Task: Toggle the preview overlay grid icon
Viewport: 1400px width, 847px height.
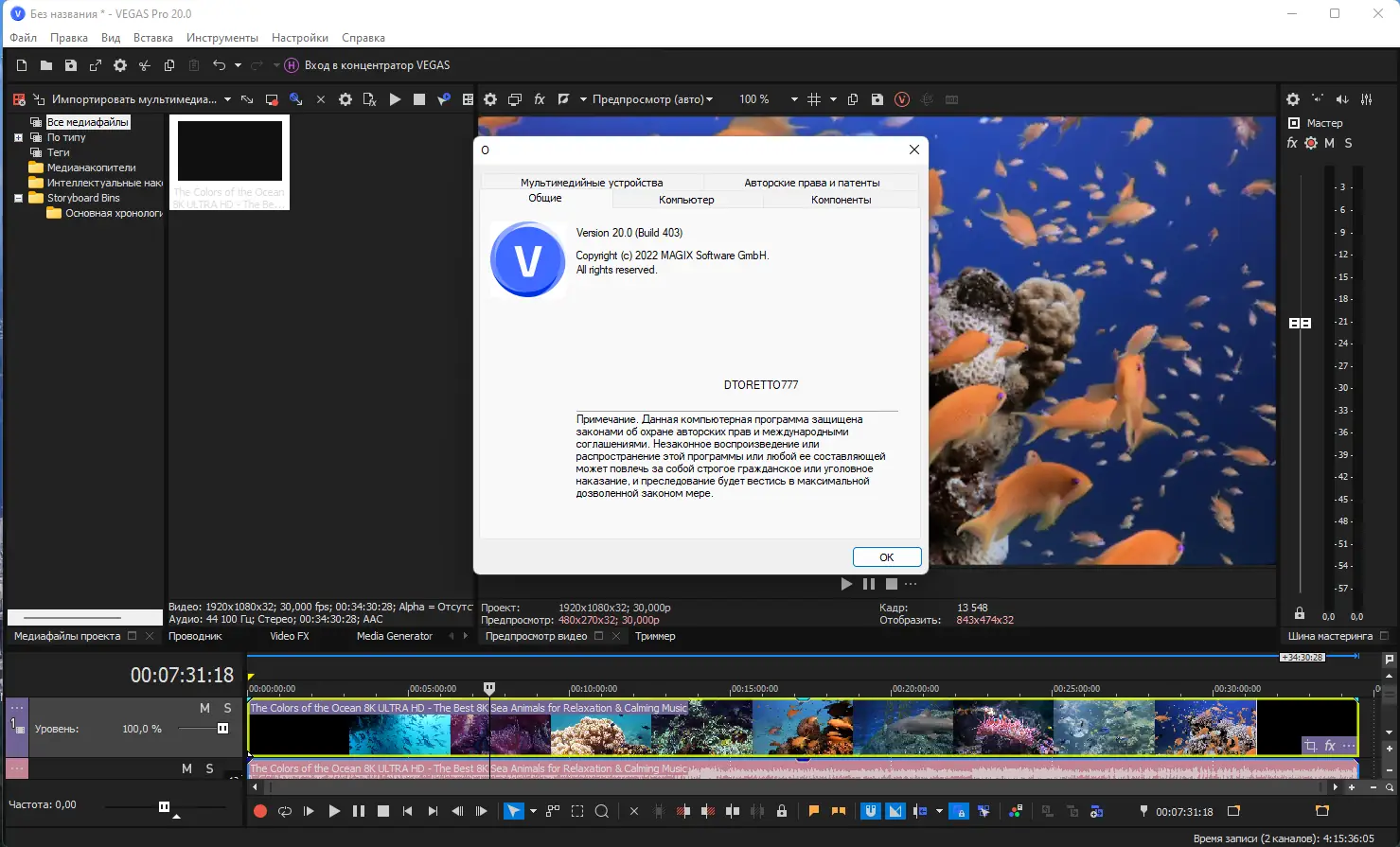Action: [814, 99]
